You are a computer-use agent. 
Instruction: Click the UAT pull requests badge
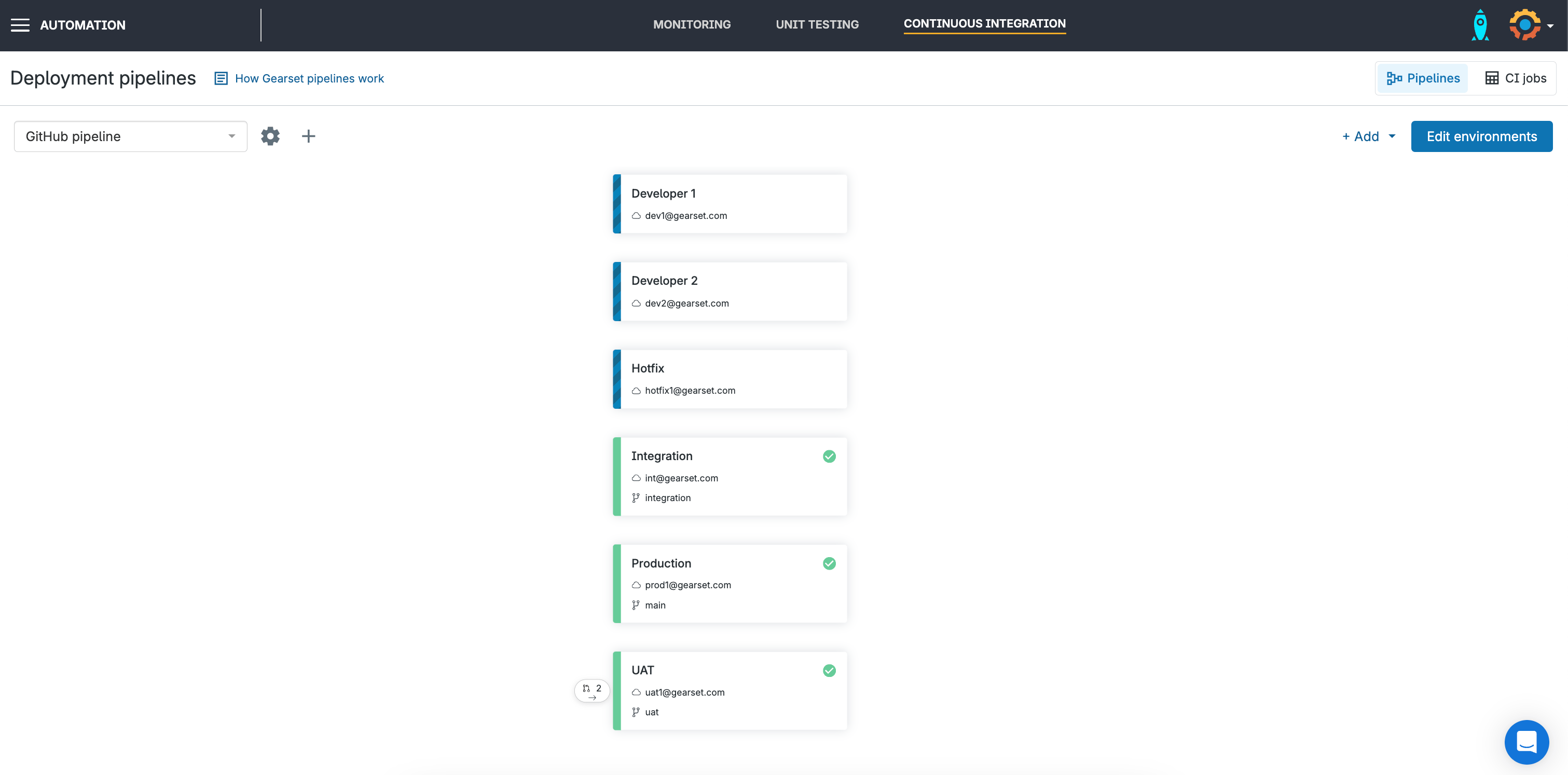592,690
